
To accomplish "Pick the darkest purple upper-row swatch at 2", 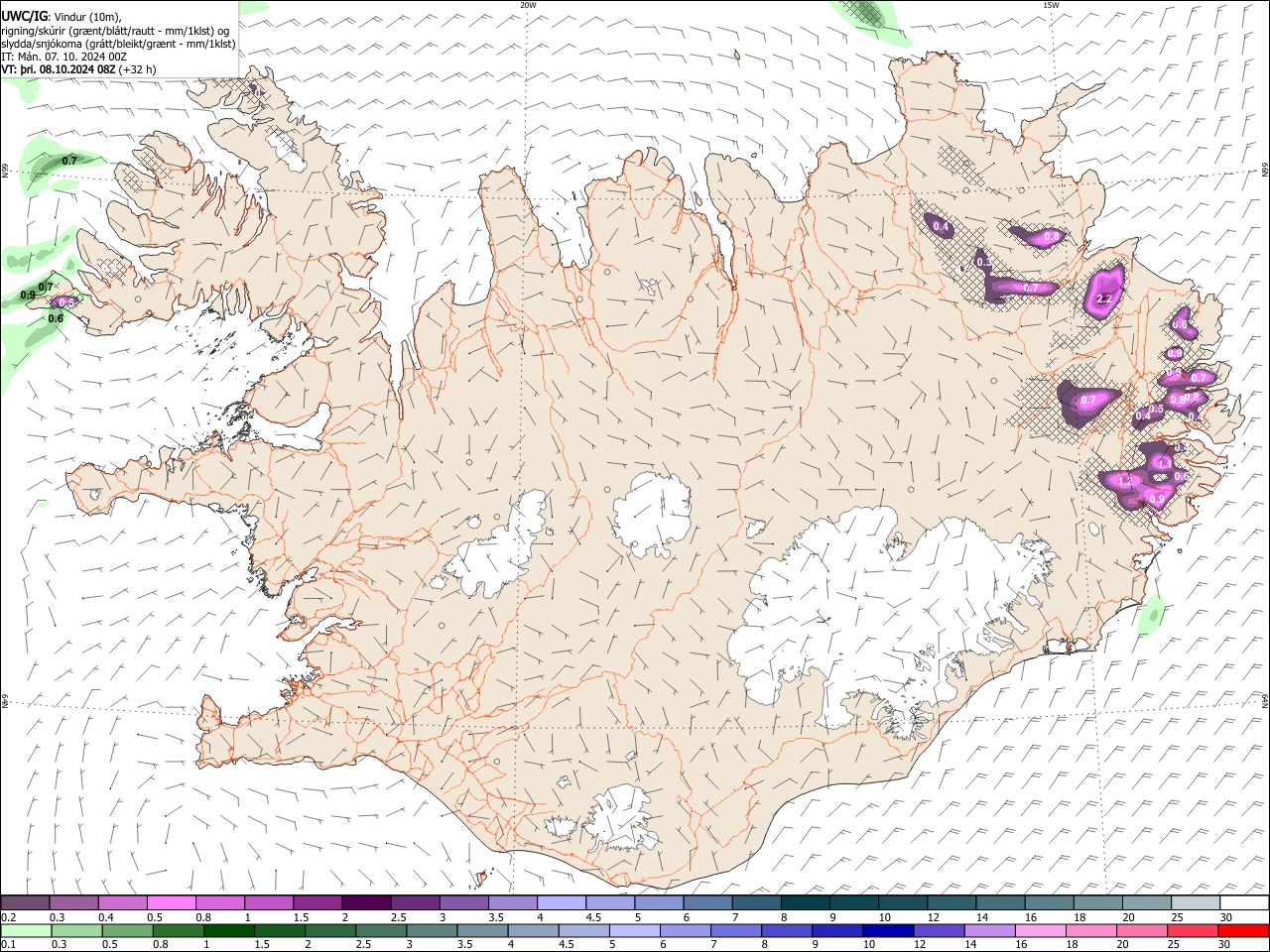I will (x=365, y=902).
